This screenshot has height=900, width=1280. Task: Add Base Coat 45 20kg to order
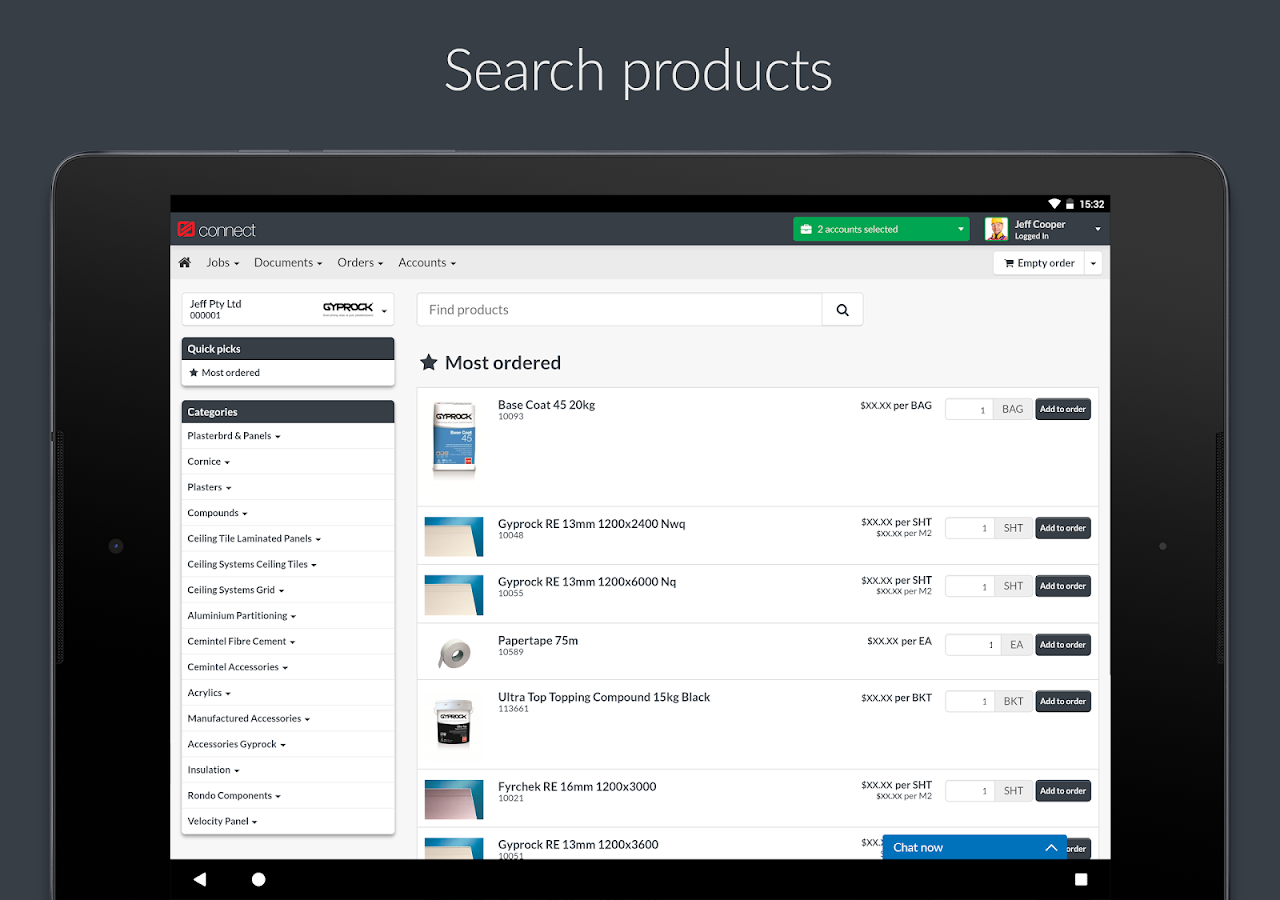pos(1062,409)
